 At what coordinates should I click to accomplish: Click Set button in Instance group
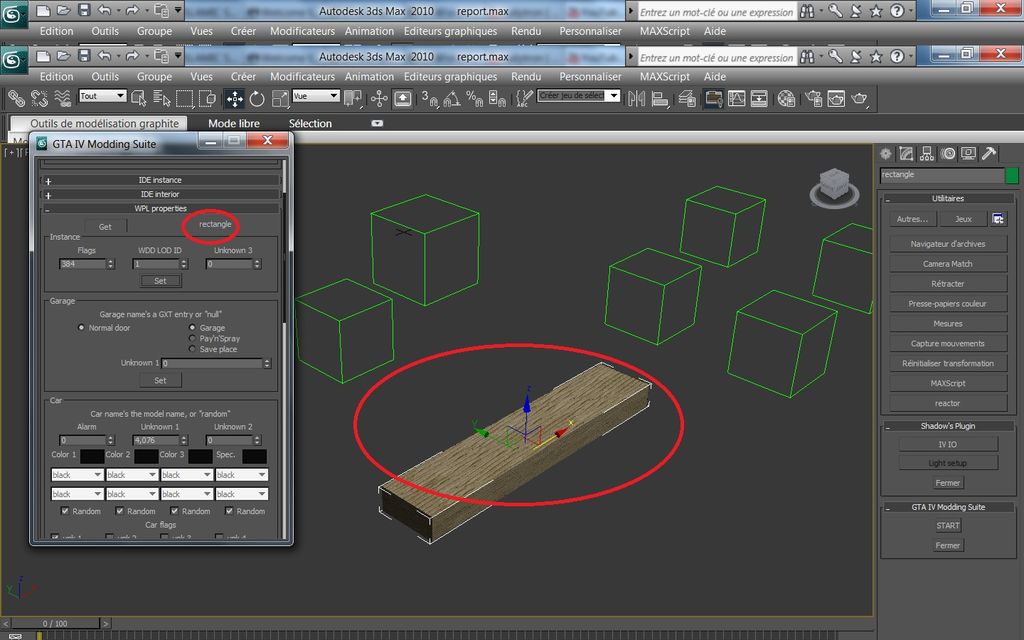[x=160, y=281]
